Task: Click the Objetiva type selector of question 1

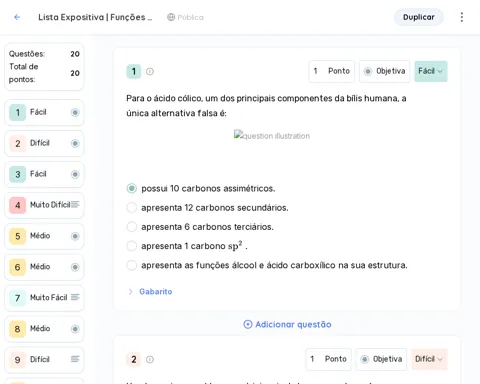Action: 384,71
